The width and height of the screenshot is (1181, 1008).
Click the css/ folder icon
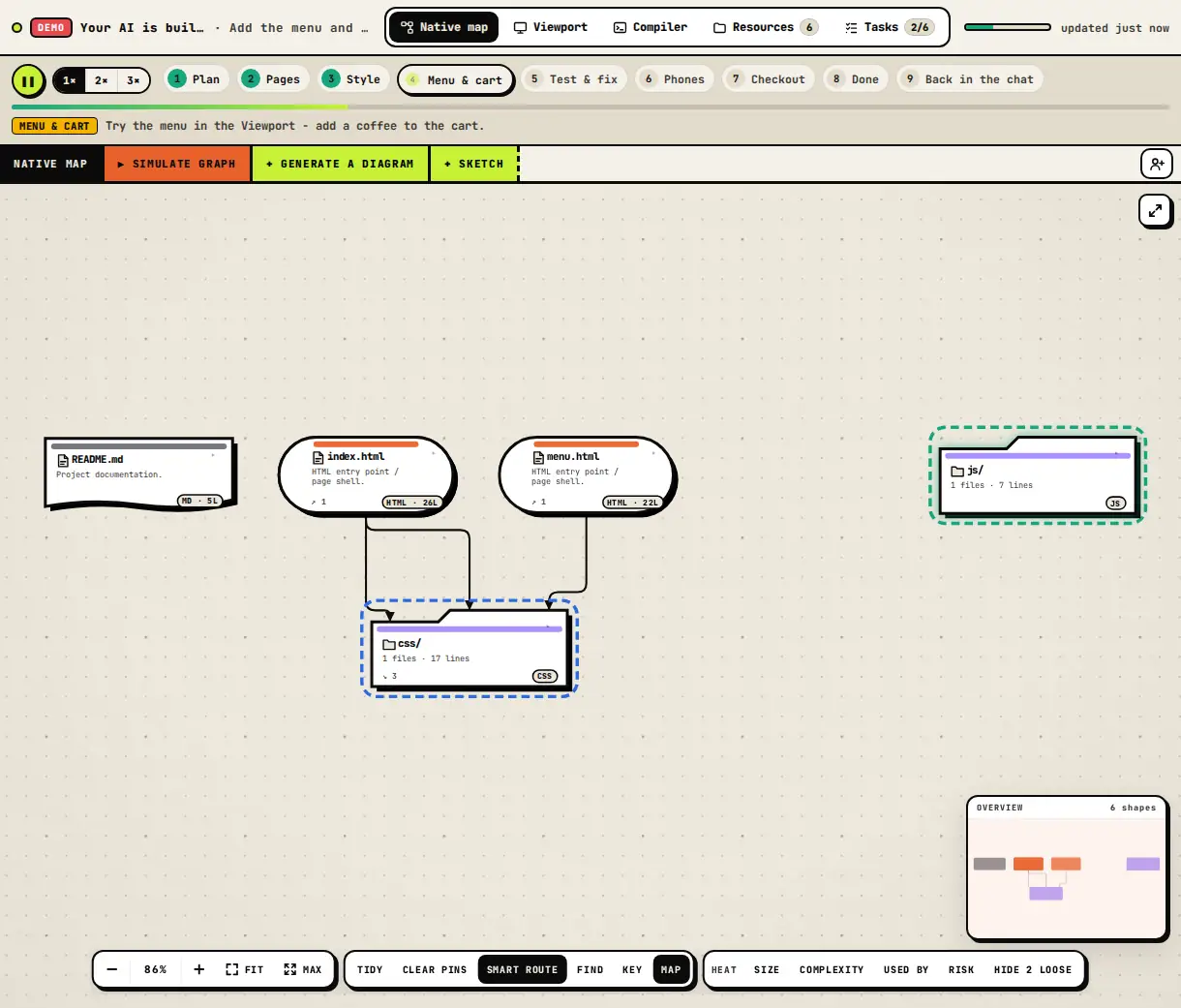pyautogui.click(x=389, y=644)
